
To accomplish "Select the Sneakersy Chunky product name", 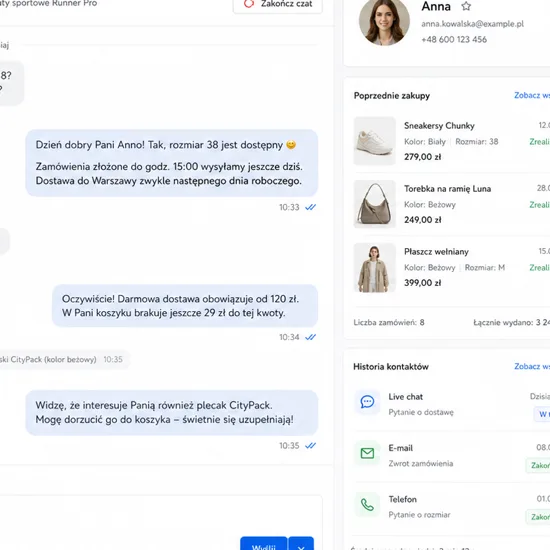I will (439, 126).
